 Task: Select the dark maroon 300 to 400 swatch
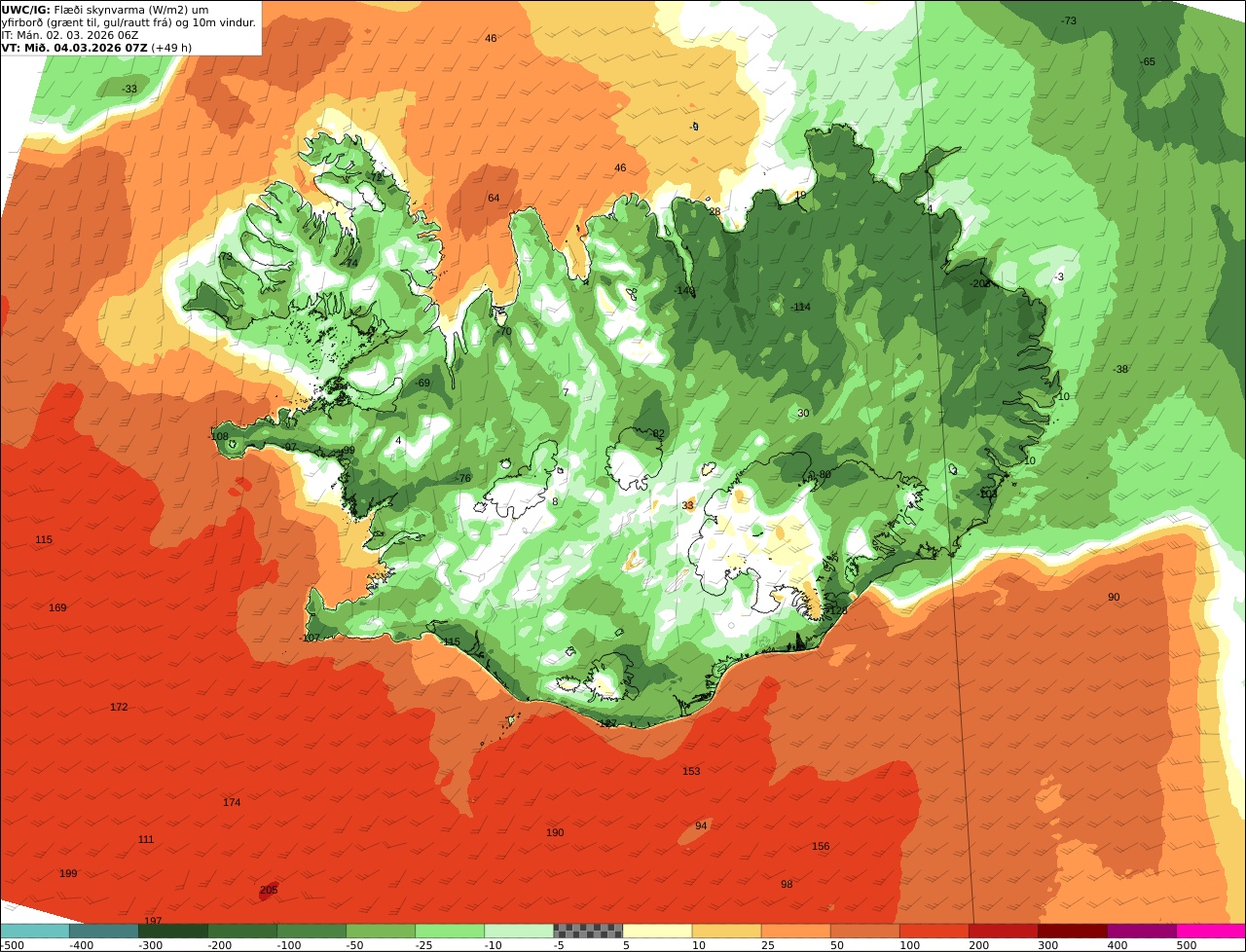1072,931
